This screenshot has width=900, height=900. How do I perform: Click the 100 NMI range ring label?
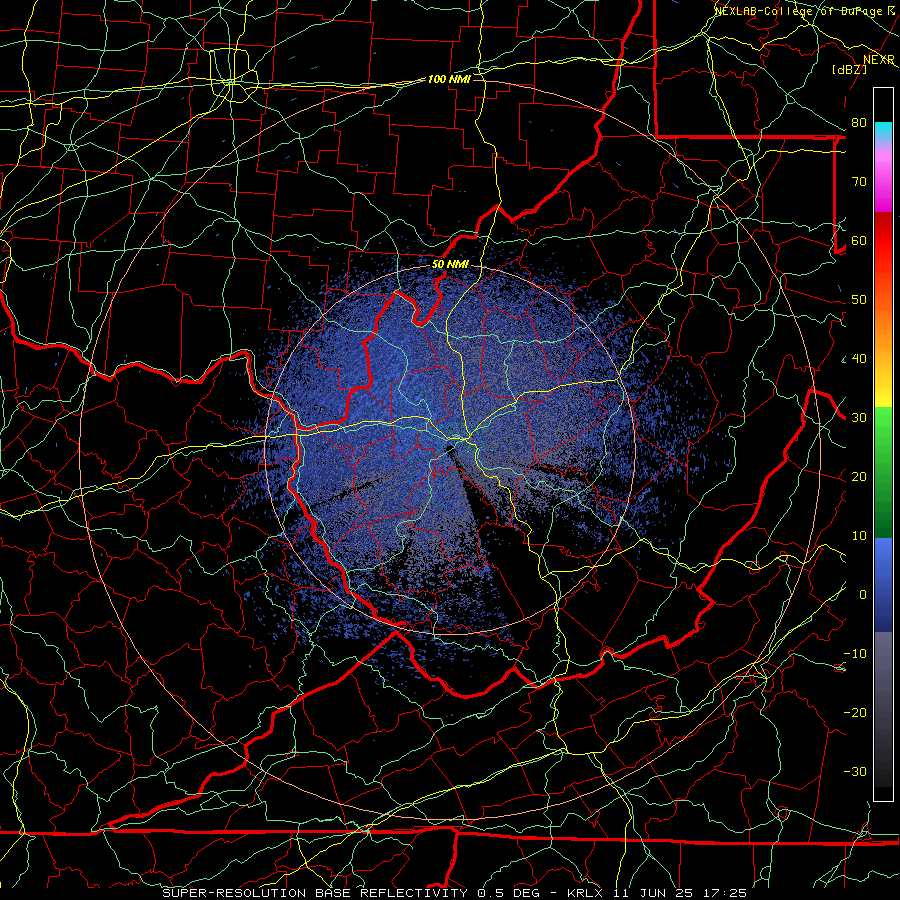[x=449, y=79]
